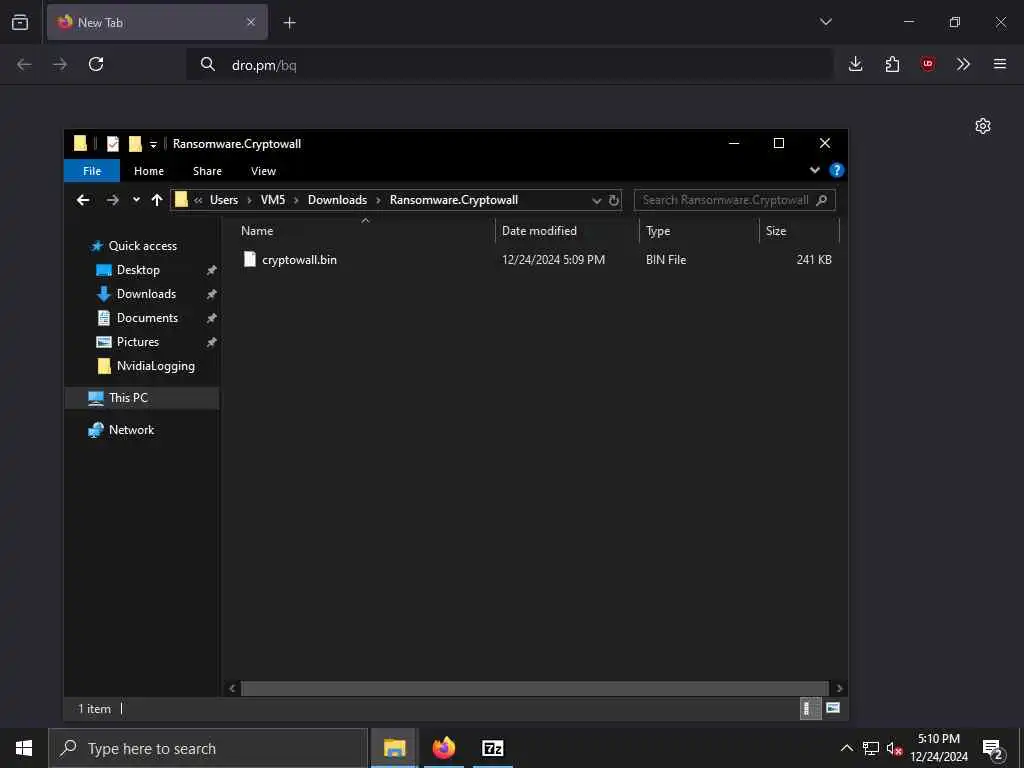Open Firefox from the taskbar
The height and width of the screenshot is (768, 1024).
444,748
